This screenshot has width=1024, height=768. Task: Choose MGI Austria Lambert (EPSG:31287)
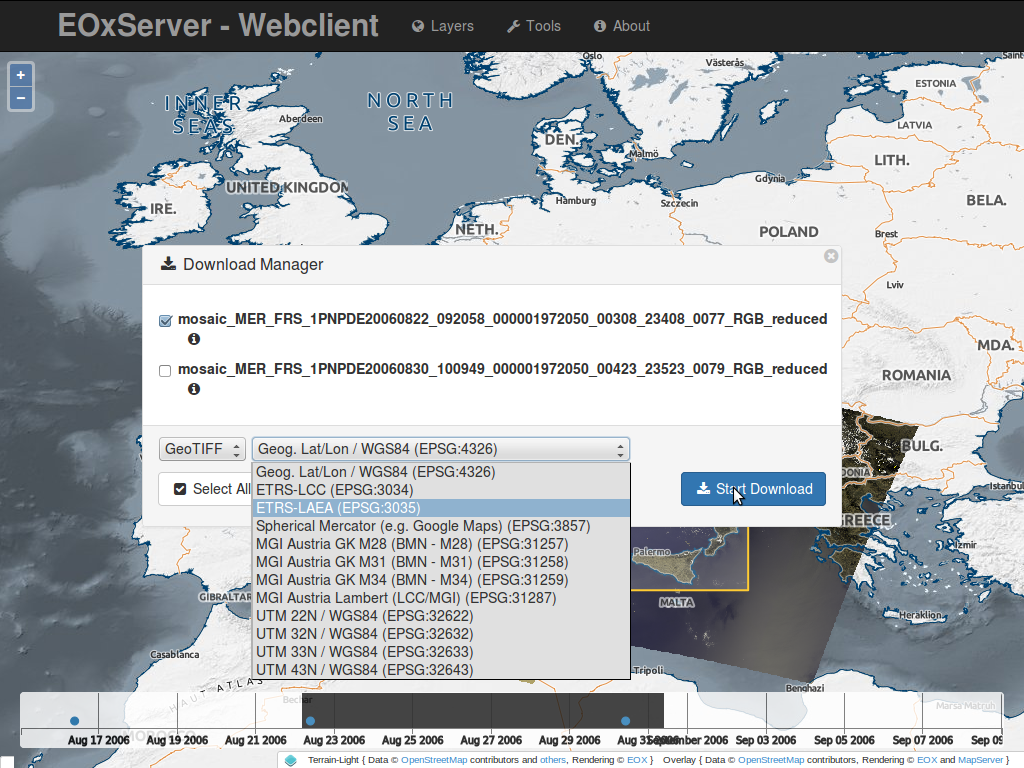(441, 598)
